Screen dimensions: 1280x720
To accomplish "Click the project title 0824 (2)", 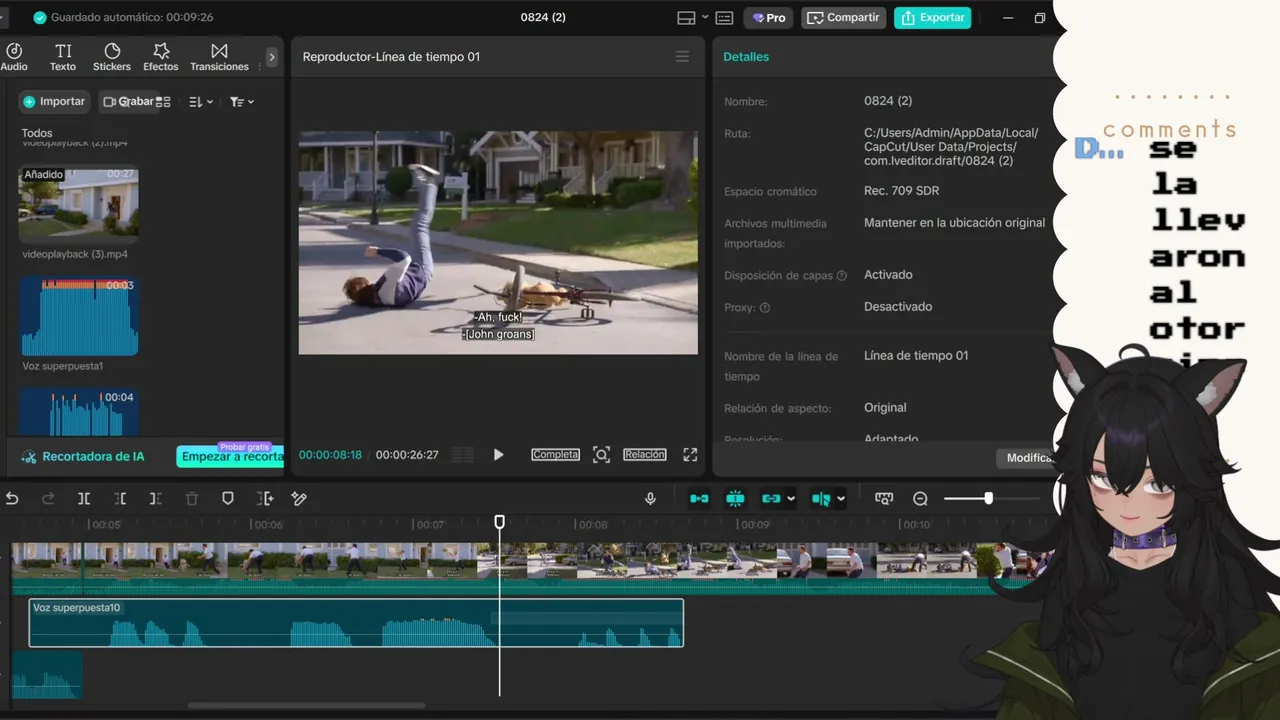I will click(543, 18).
